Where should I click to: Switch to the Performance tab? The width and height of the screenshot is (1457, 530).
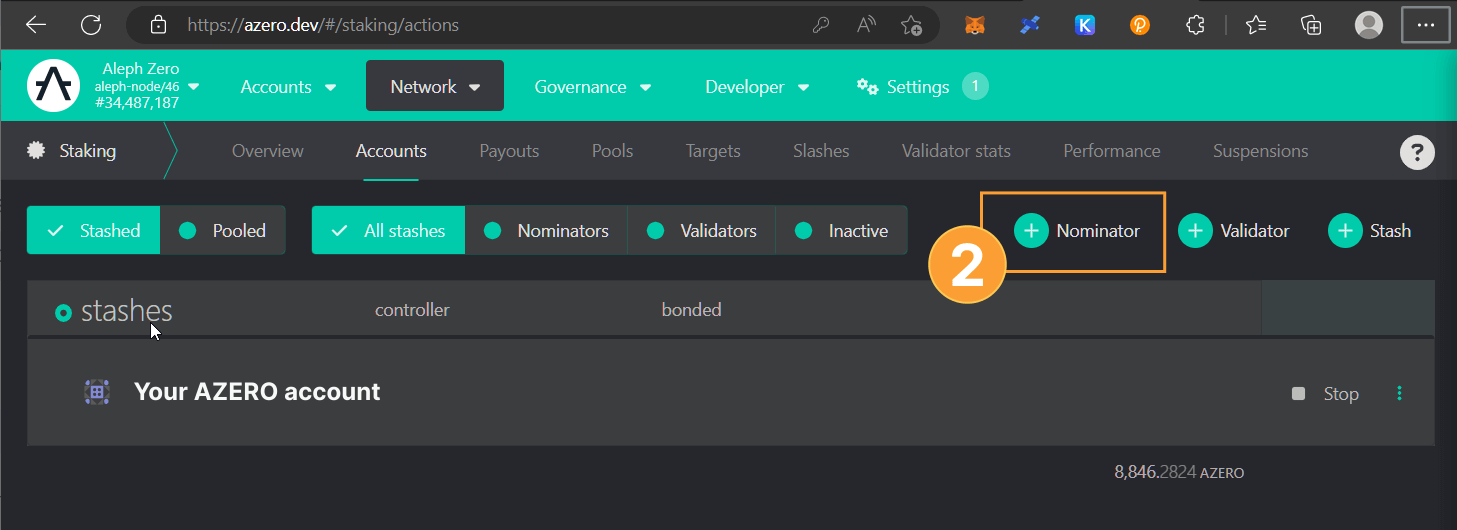1112,151
